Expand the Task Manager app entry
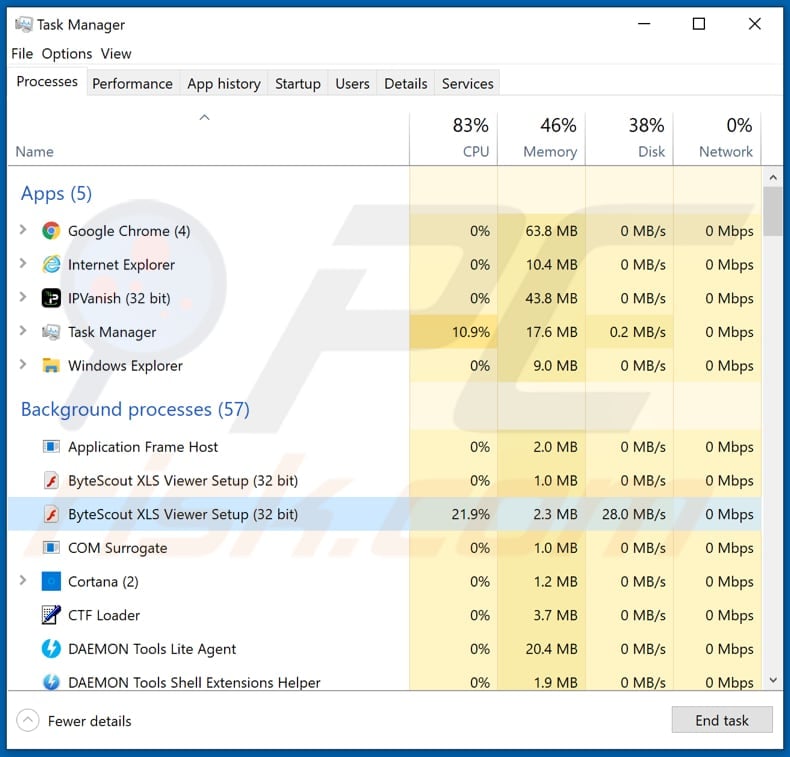The image size is (790, 757). click(23, 331)
